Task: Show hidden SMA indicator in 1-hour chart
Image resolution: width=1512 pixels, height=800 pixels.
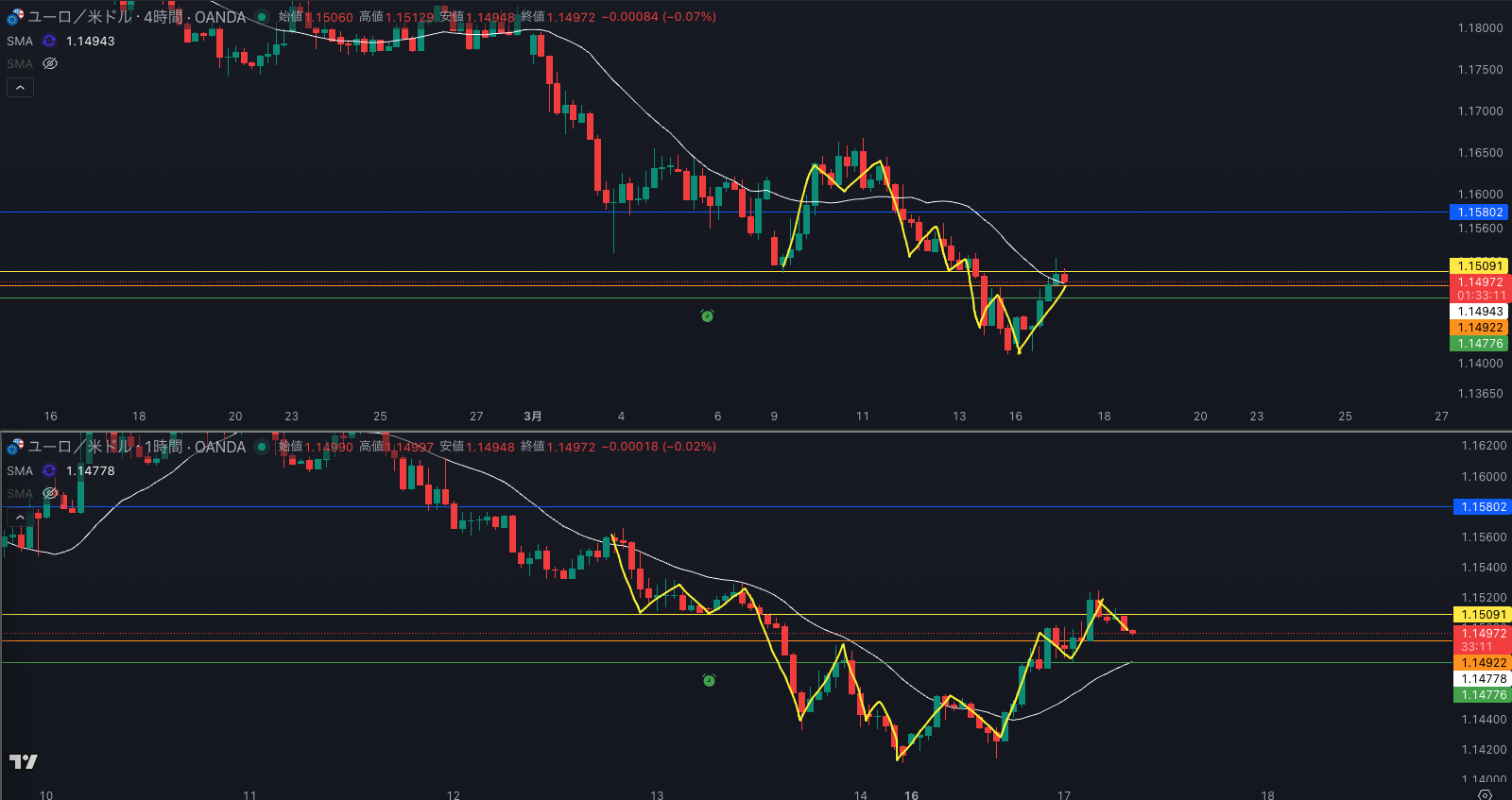Action: tap(50, 493)
